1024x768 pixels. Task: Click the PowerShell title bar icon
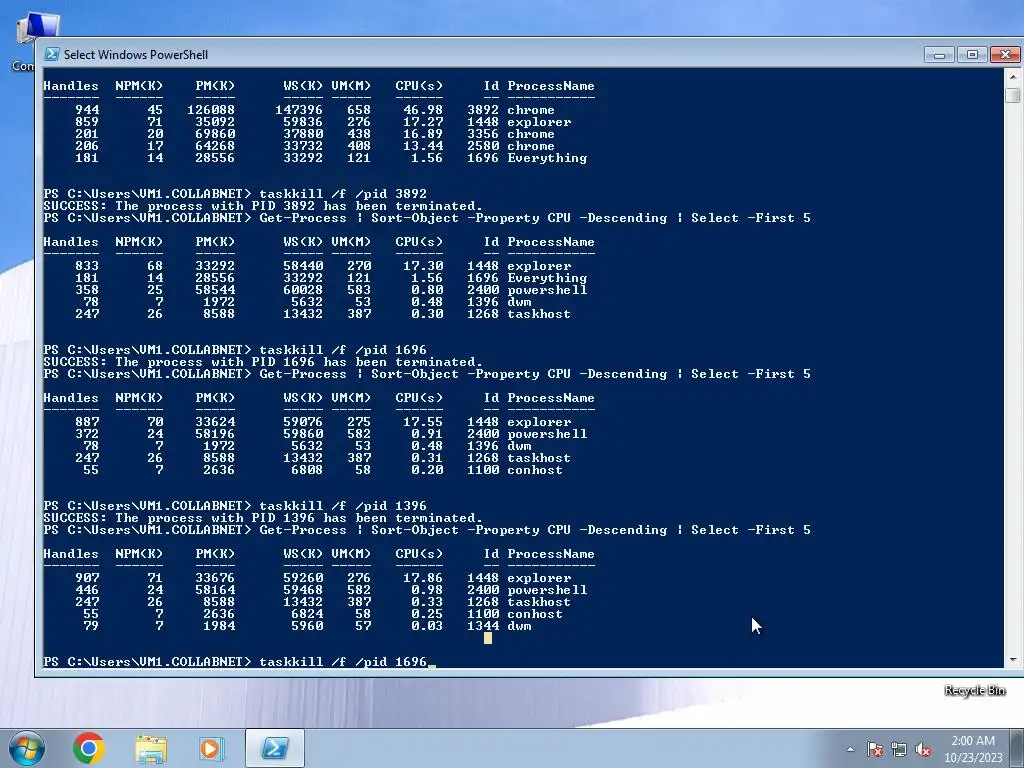[x=52, y=54]
